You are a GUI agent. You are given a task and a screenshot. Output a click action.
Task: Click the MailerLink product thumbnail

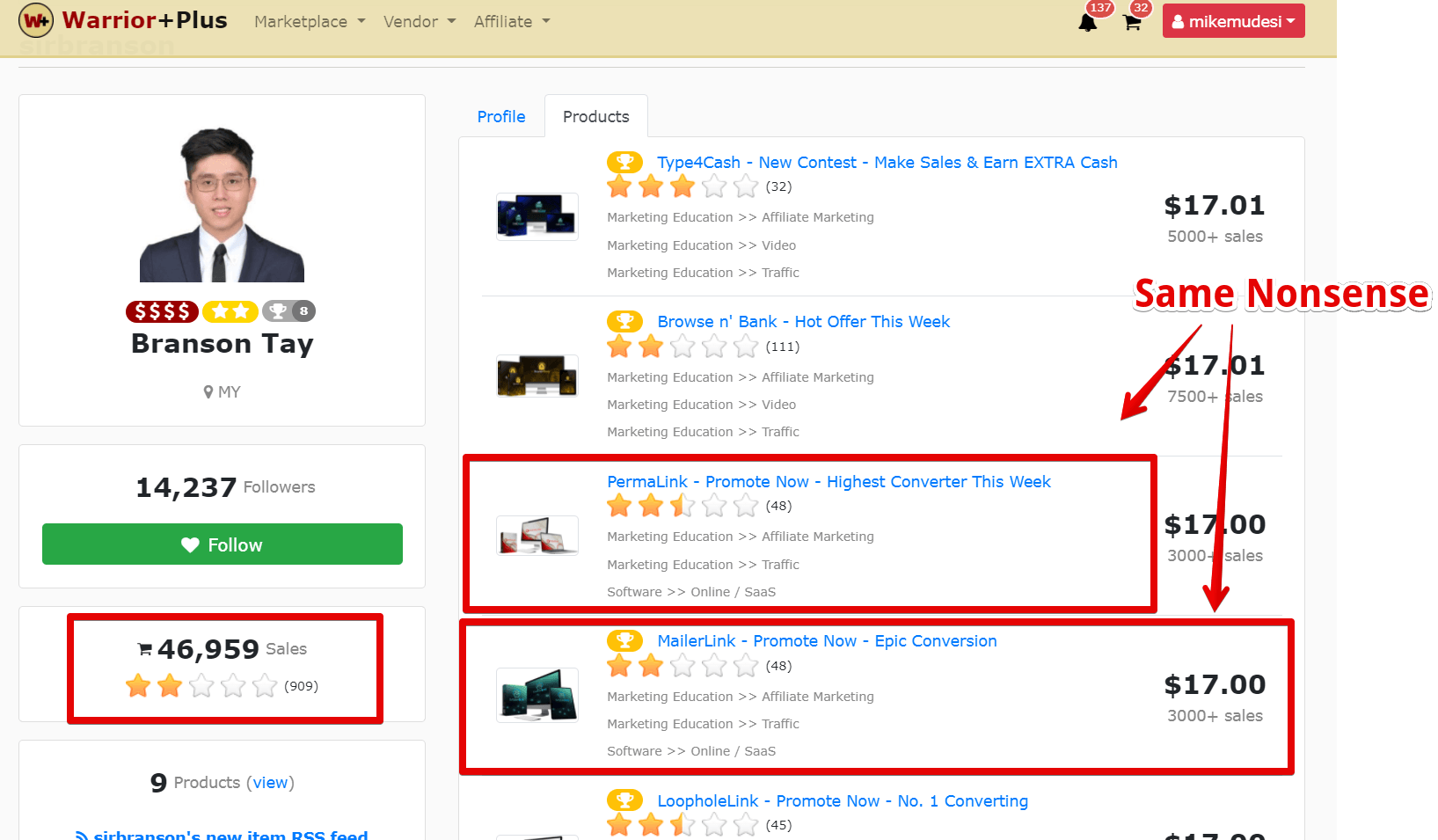[537, 695]
